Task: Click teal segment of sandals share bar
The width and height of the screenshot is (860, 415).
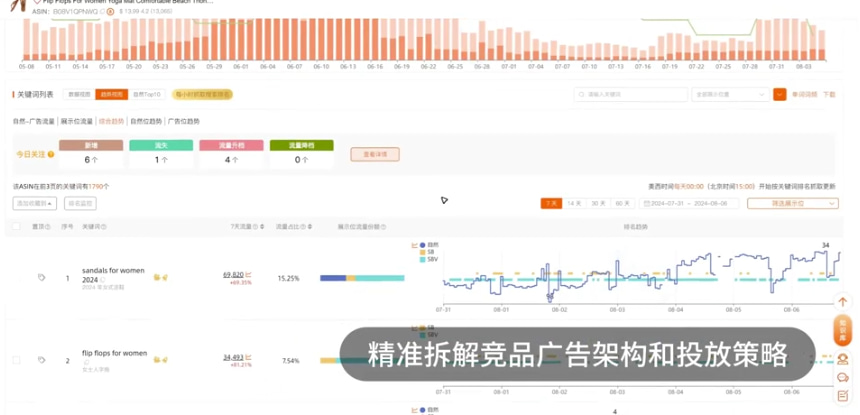Action: pos(380,278)
